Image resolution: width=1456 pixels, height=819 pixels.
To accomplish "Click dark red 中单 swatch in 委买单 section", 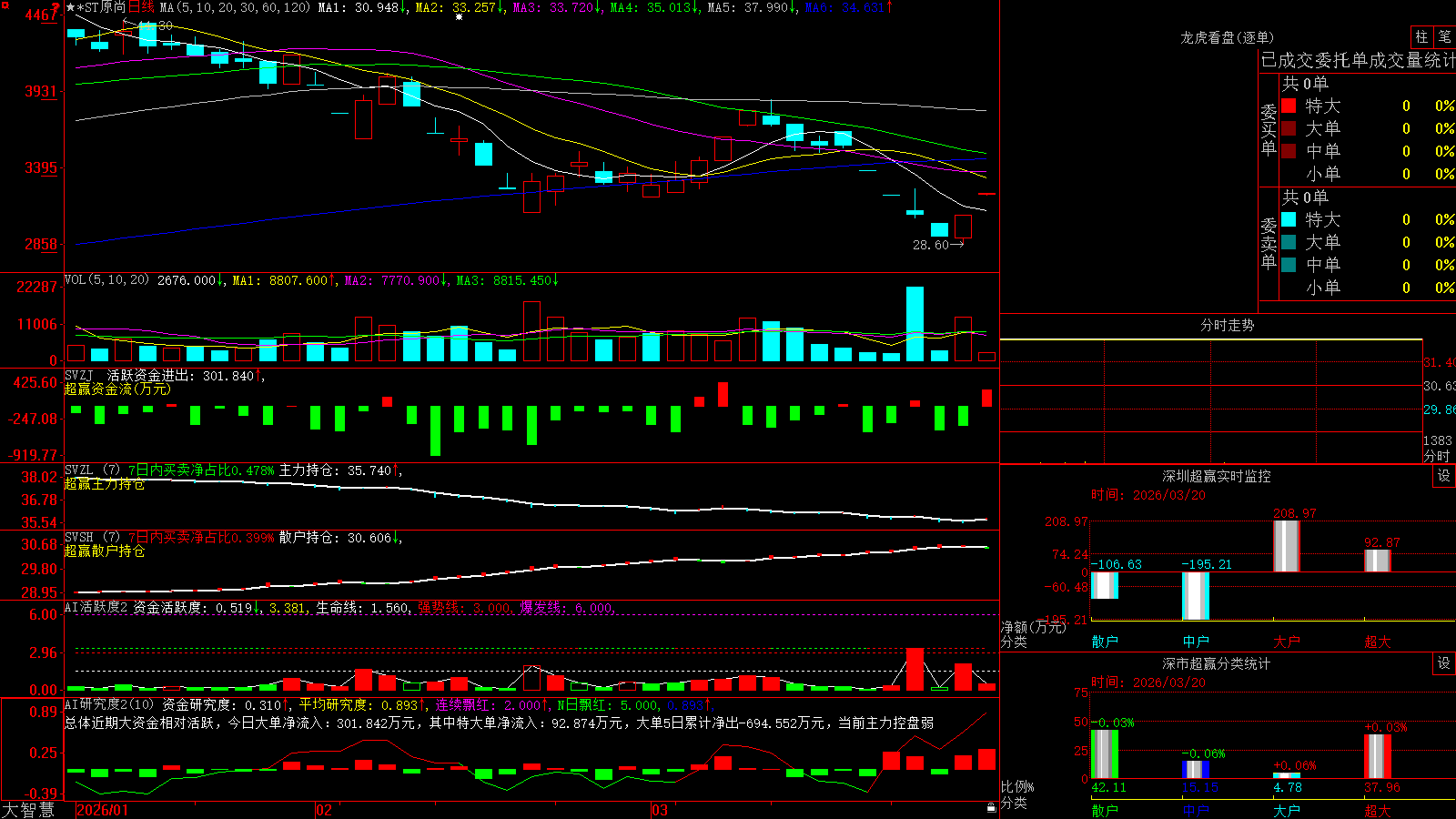I will click(x=1289, y=151).
